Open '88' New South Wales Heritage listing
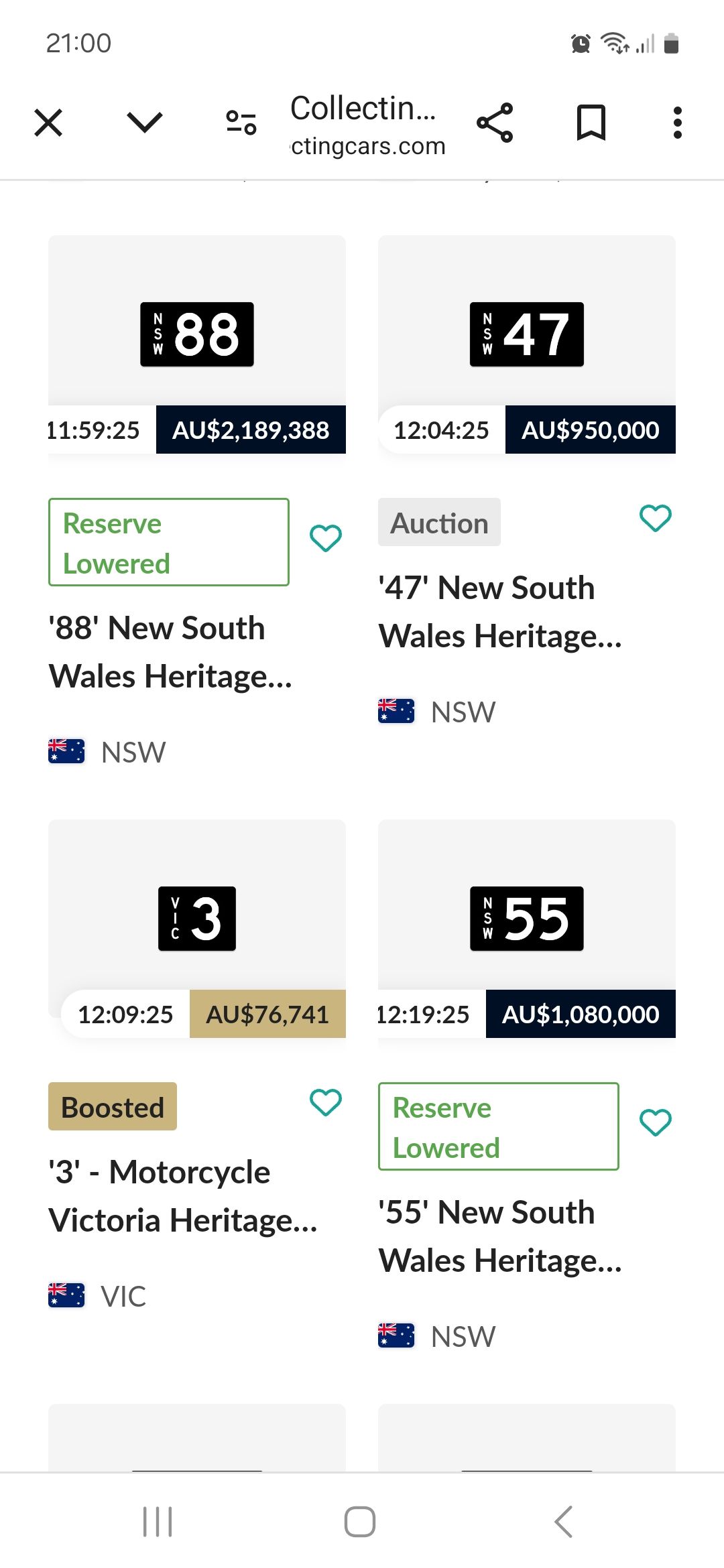724x1568 pixels. pos(170,652)
